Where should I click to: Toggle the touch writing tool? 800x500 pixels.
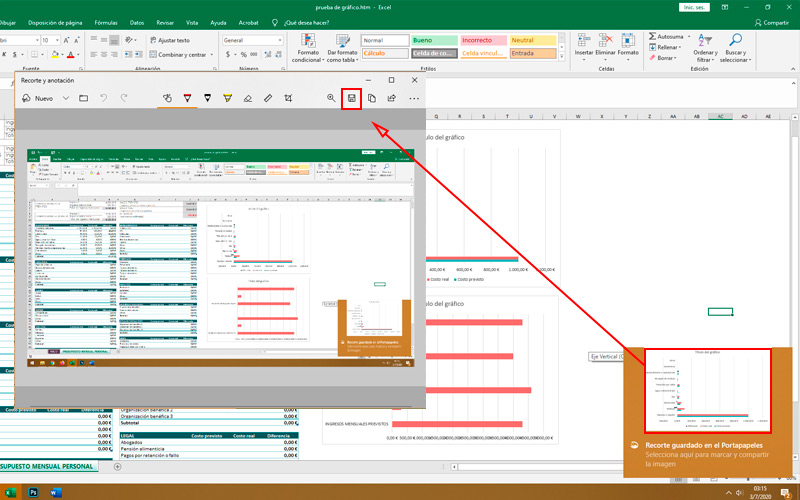click(167, 98)
